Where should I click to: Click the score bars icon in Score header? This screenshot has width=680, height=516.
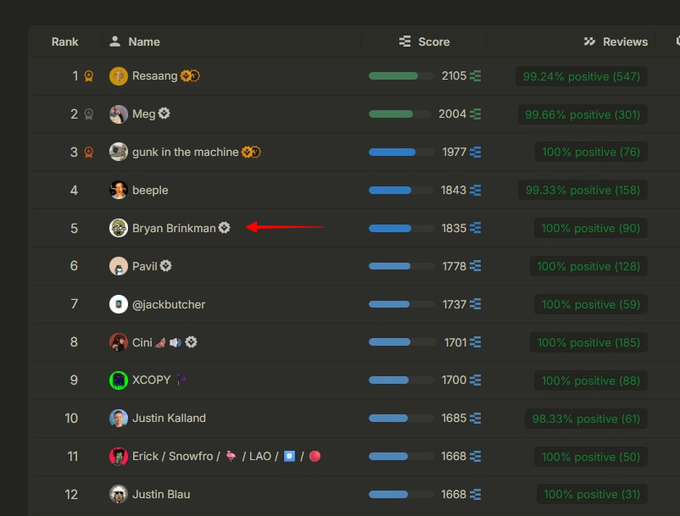pyautogui.click(x=405, y=42)
